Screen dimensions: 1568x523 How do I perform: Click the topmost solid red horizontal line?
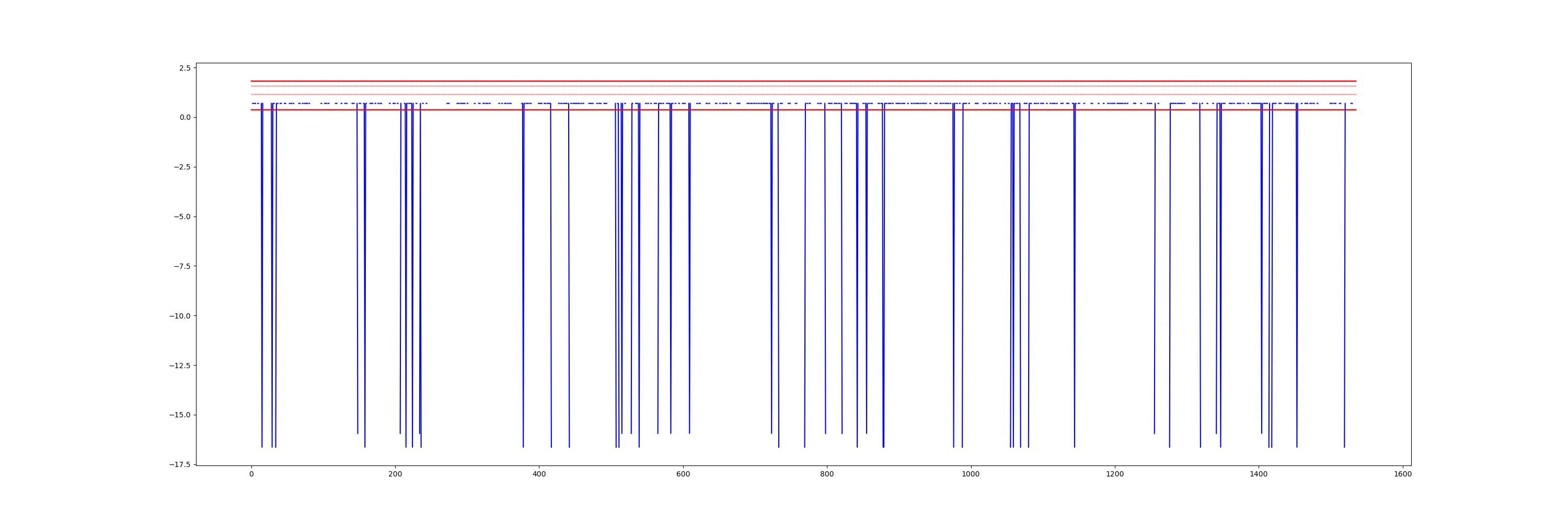pos(803,81)
